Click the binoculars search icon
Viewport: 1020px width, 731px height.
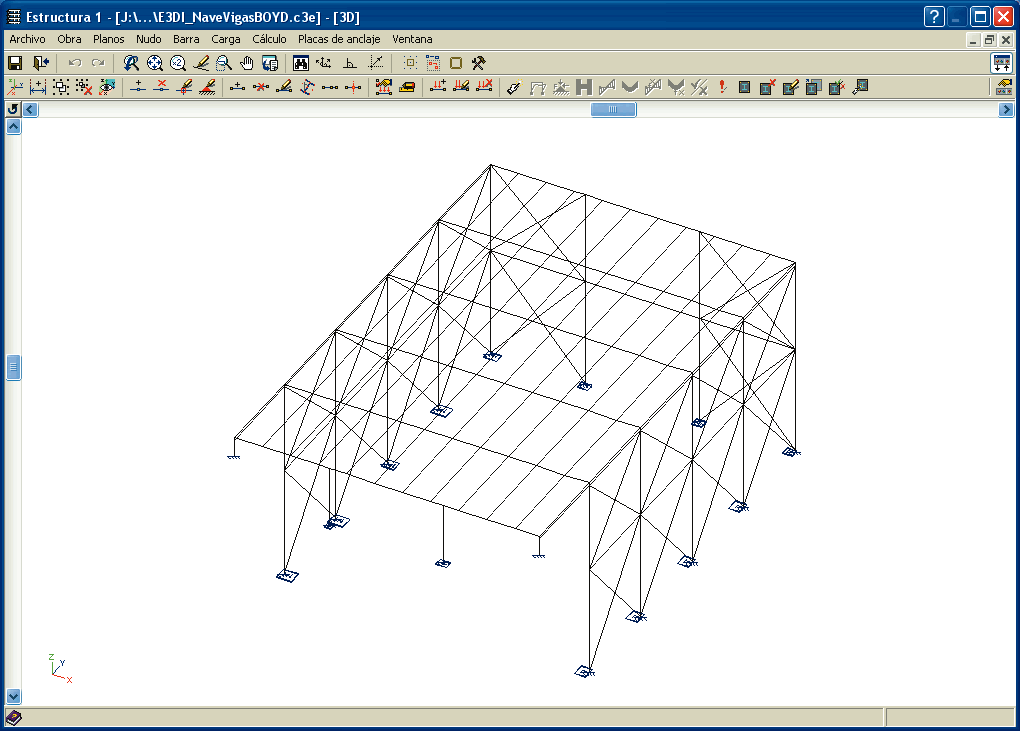pyautogui.click(x=300, y=63)
